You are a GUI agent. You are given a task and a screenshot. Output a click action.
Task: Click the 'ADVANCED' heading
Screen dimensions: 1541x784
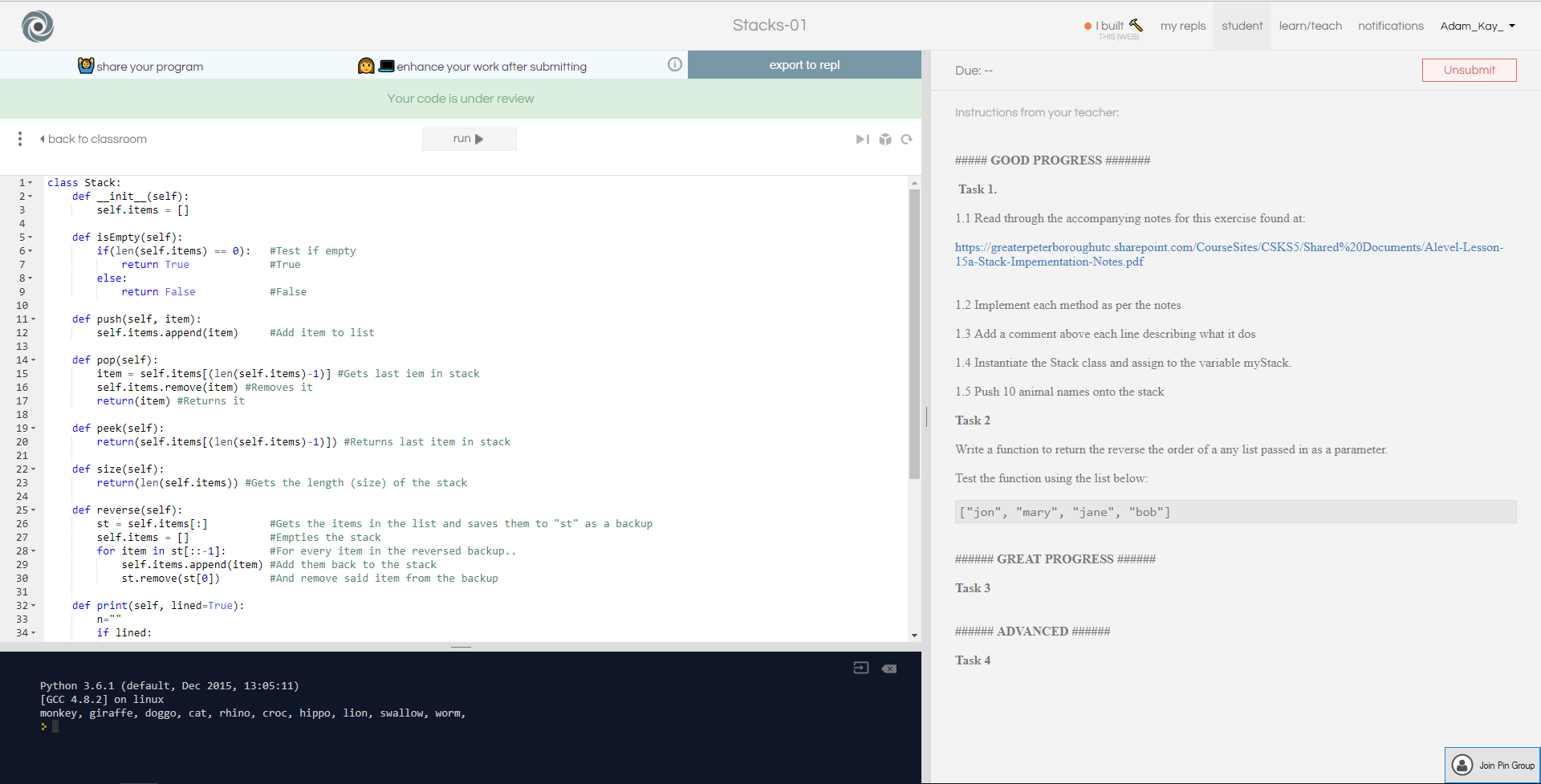coord(1032,632)
